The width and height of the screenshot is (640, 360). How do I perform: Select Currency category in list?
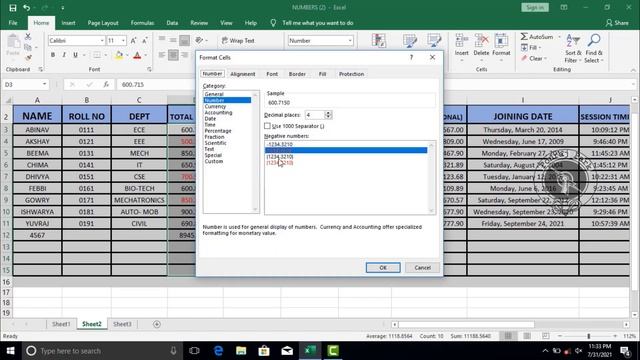[215, 106]
